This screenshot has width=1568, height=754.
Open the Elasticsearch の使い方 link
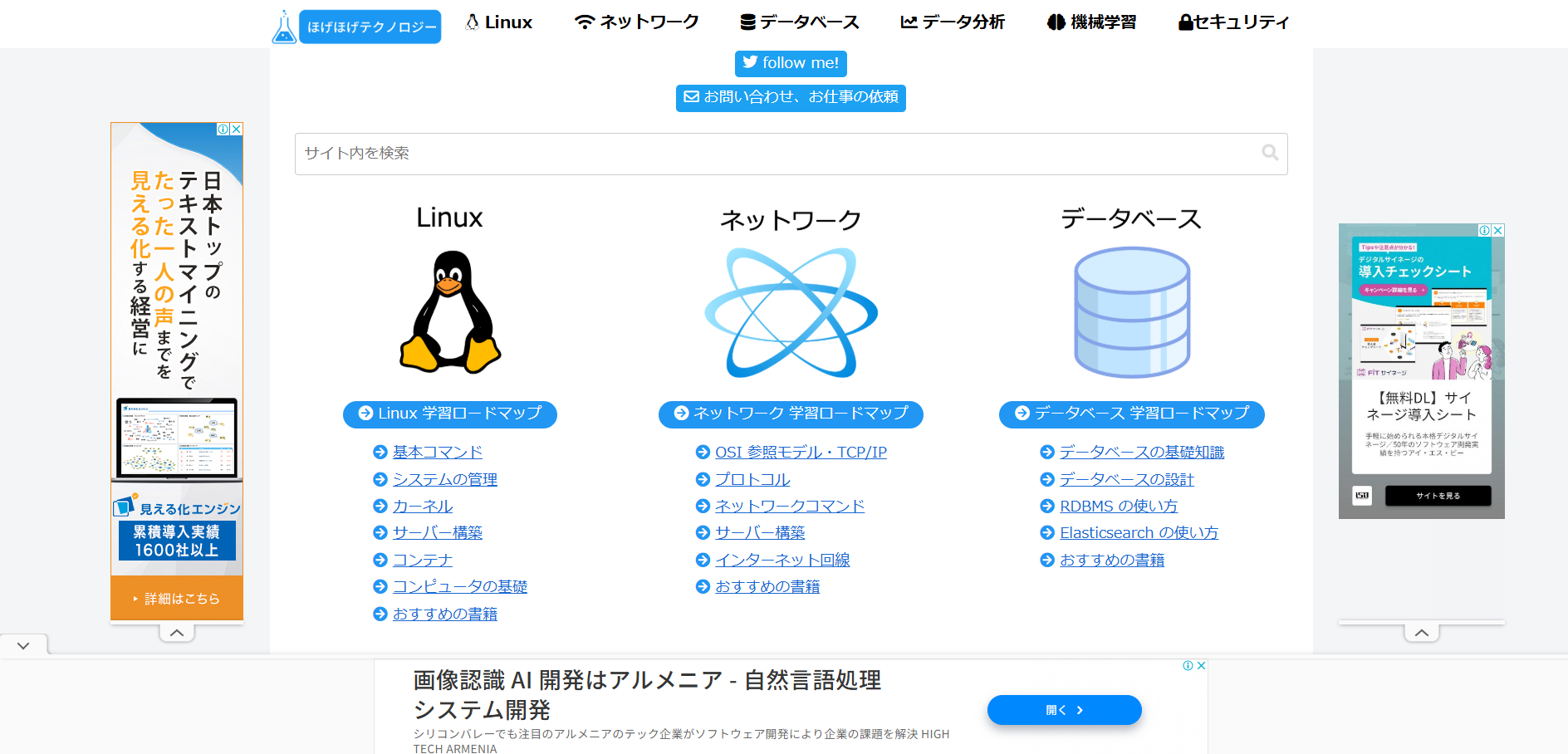[1139, 533]
